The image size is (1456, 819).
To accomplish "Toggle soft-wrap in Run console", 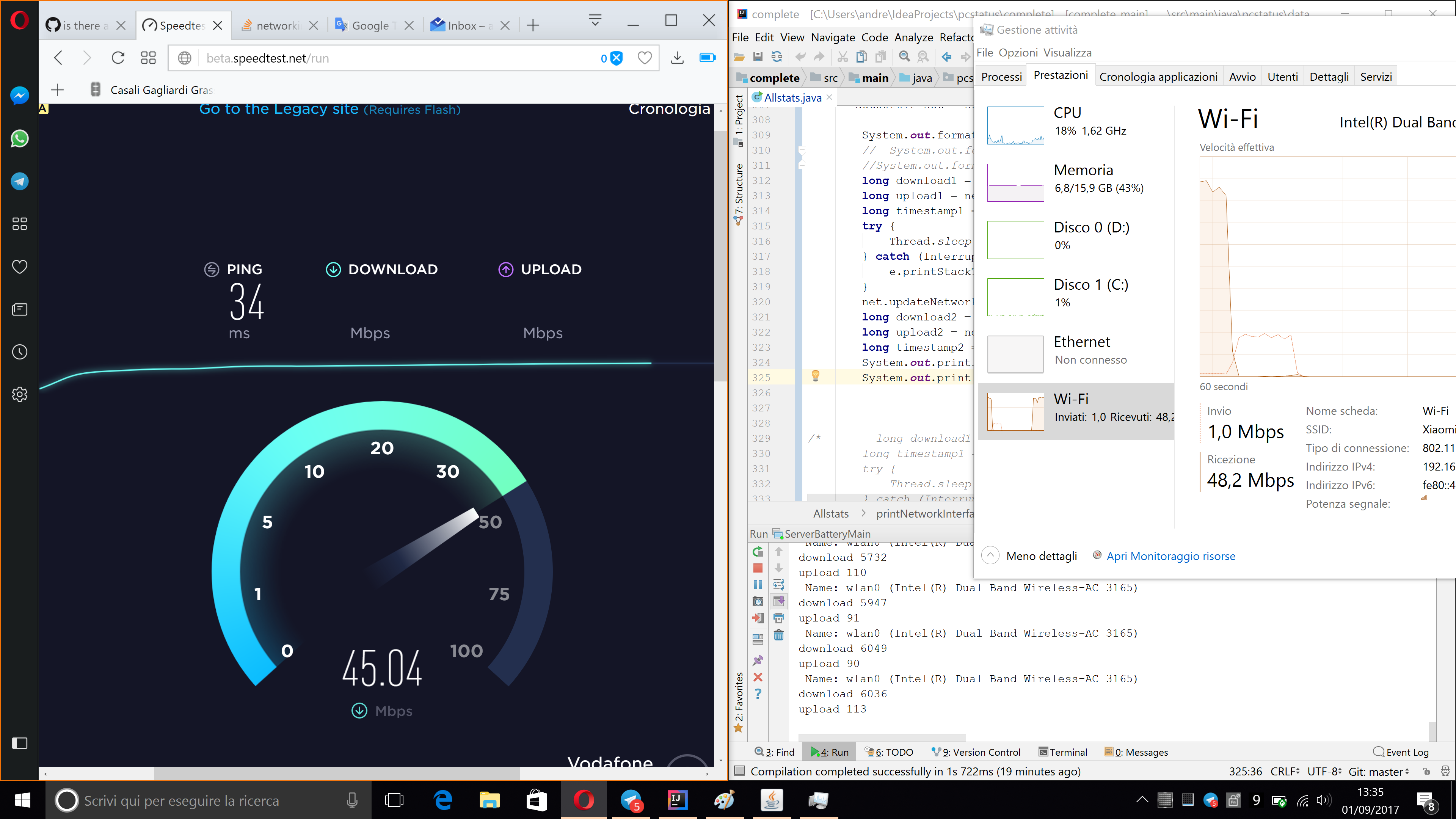I will (779, 584).
